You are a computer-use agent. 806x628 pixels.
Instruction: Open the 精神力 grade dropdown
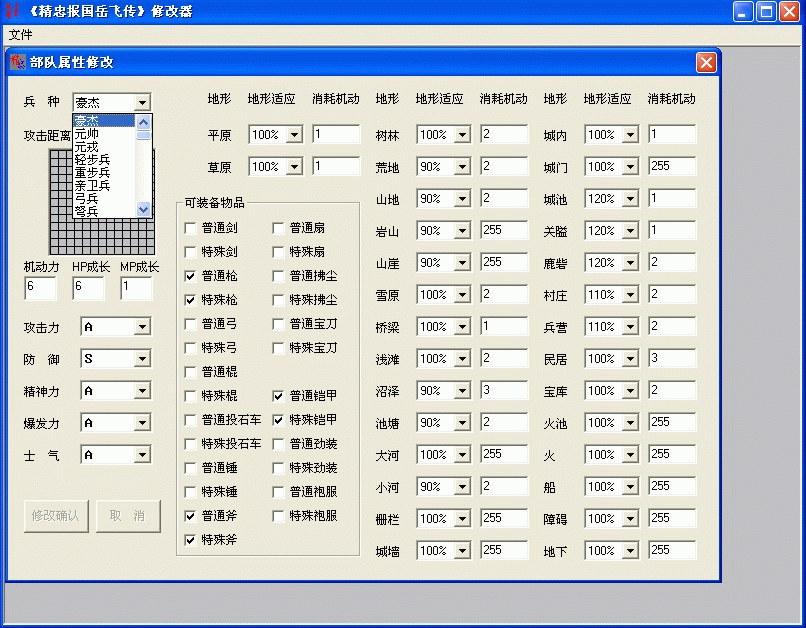[x=142, y=391]
